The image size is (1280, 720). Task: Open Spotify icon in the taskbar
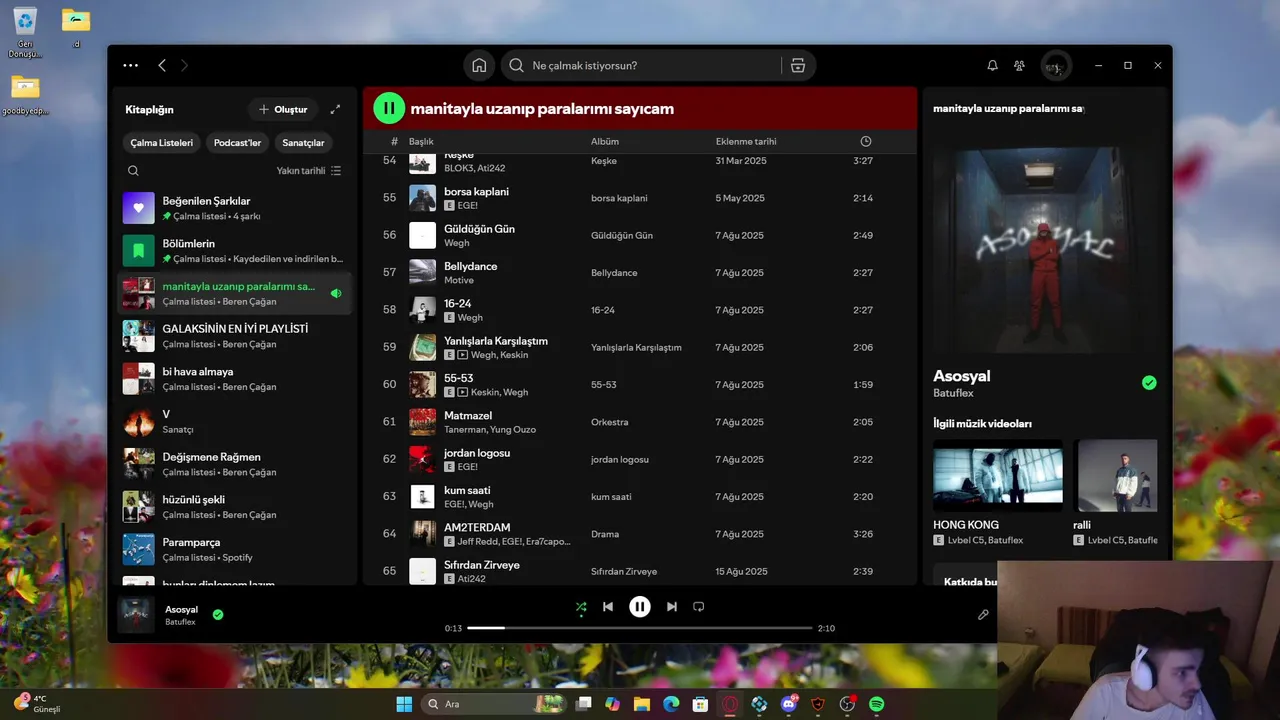click(x=877, y=704)
